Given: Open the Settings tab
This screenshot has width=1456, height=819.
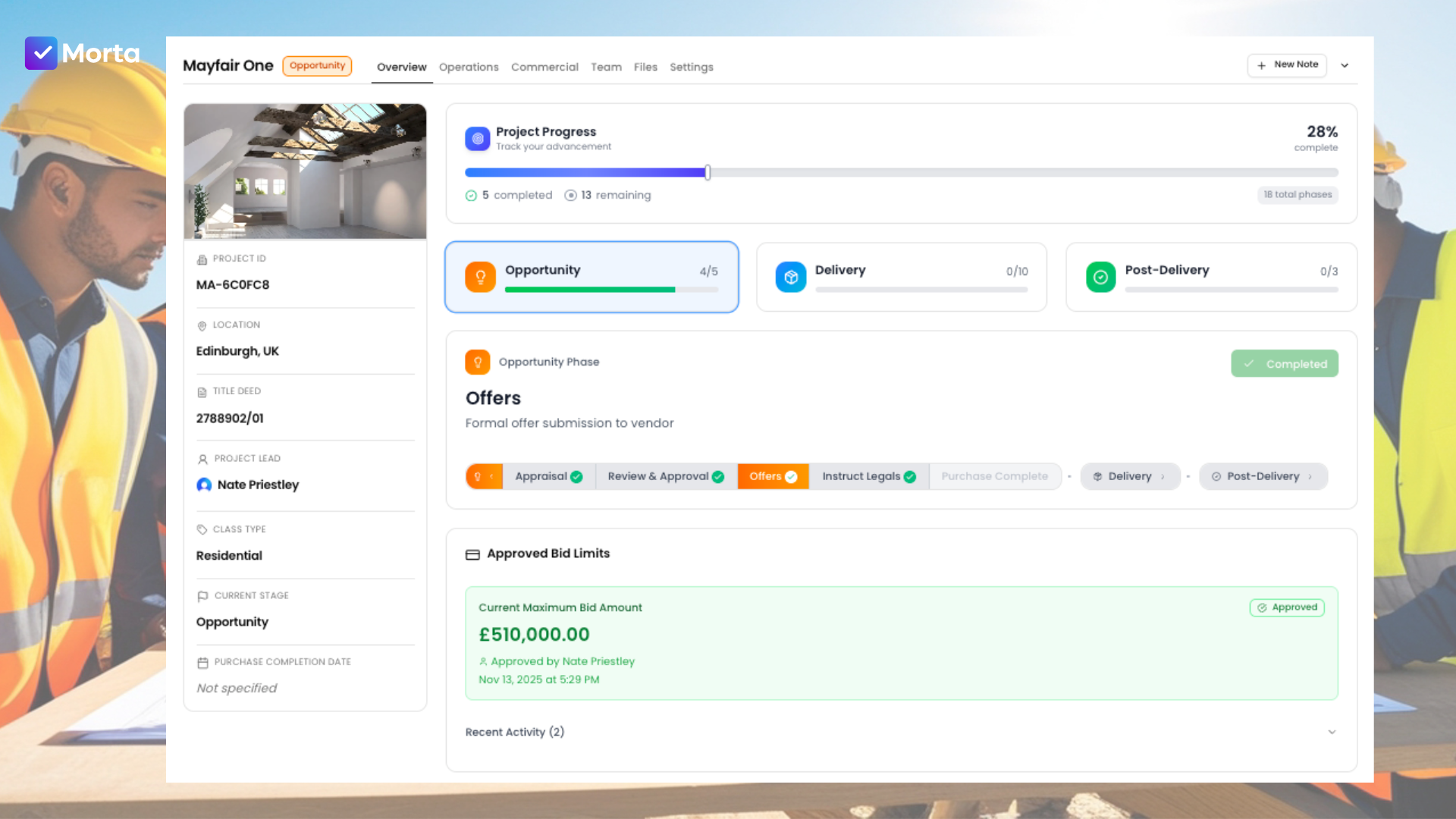Looking at the screenshot, I should (692, 67).
